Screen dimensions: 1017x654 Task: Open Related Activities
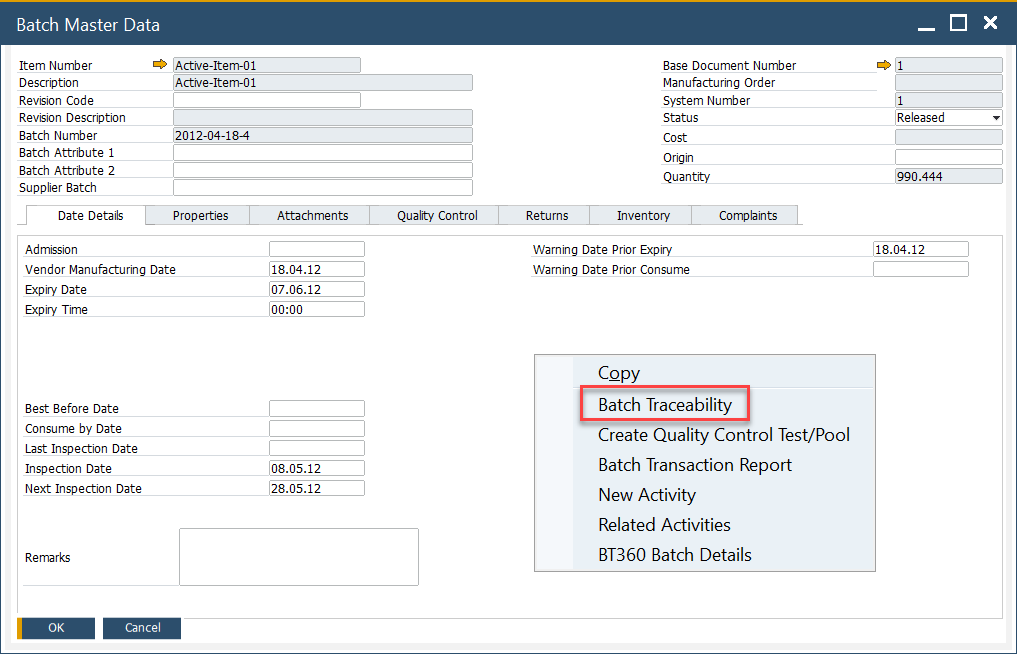point(664,525)
